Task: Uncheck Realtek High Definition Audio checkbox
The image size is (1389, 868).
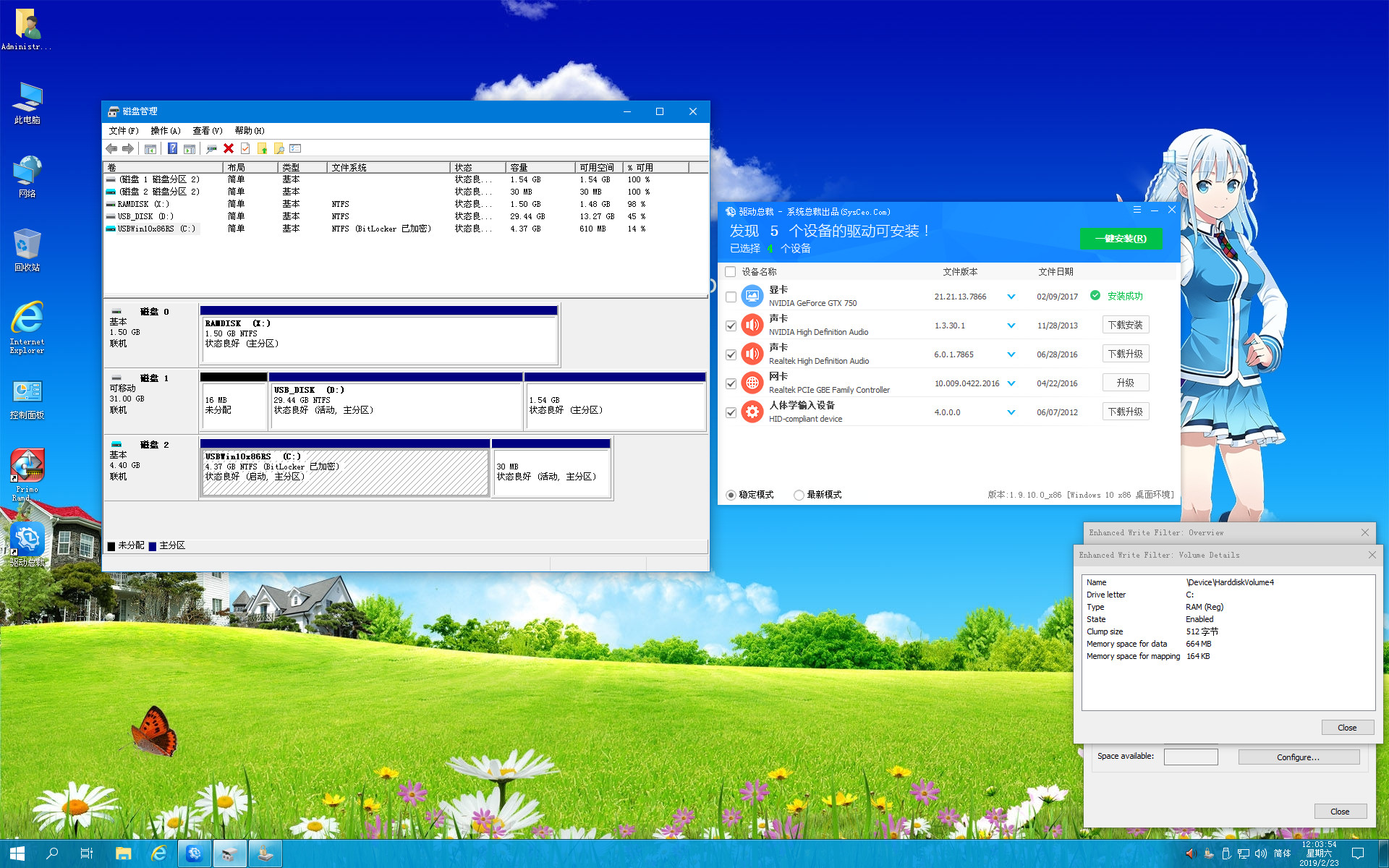Action: pyautogui.click(x=731, y=354)
